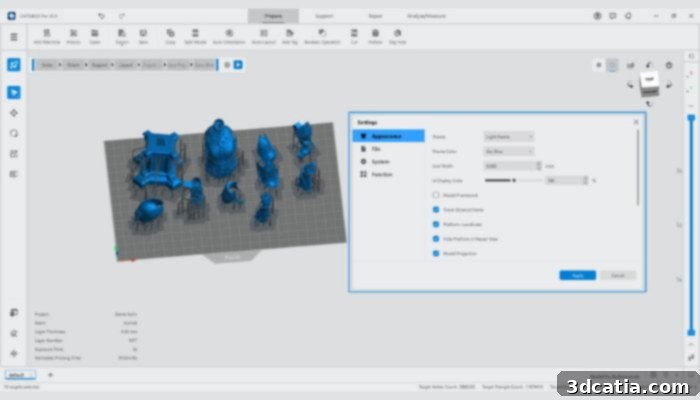Click the plus button beside default profile
The image size is (700, 400).
[50, 375]
